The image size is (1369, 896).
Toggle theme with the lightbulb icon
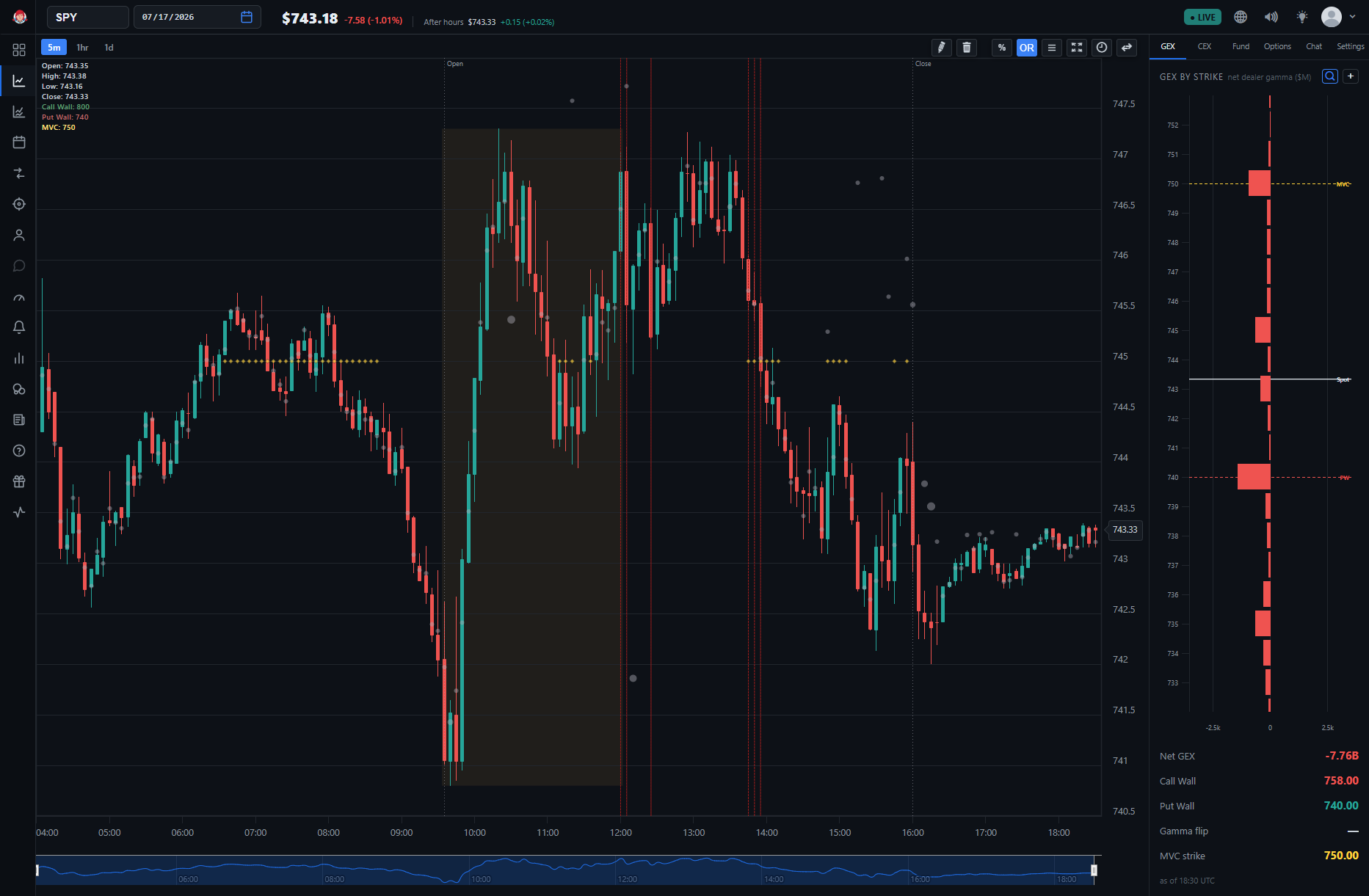(1302, 17)
